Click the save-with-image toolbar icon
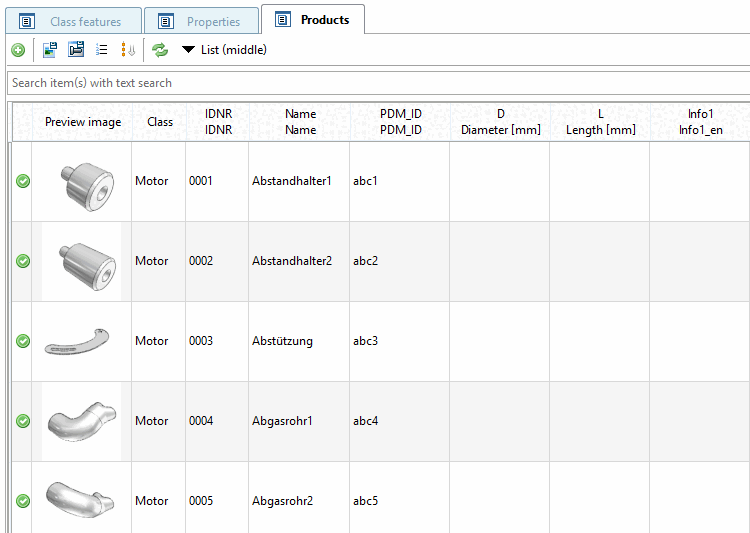This screenshot has height=533, width=750. point(50,49)
